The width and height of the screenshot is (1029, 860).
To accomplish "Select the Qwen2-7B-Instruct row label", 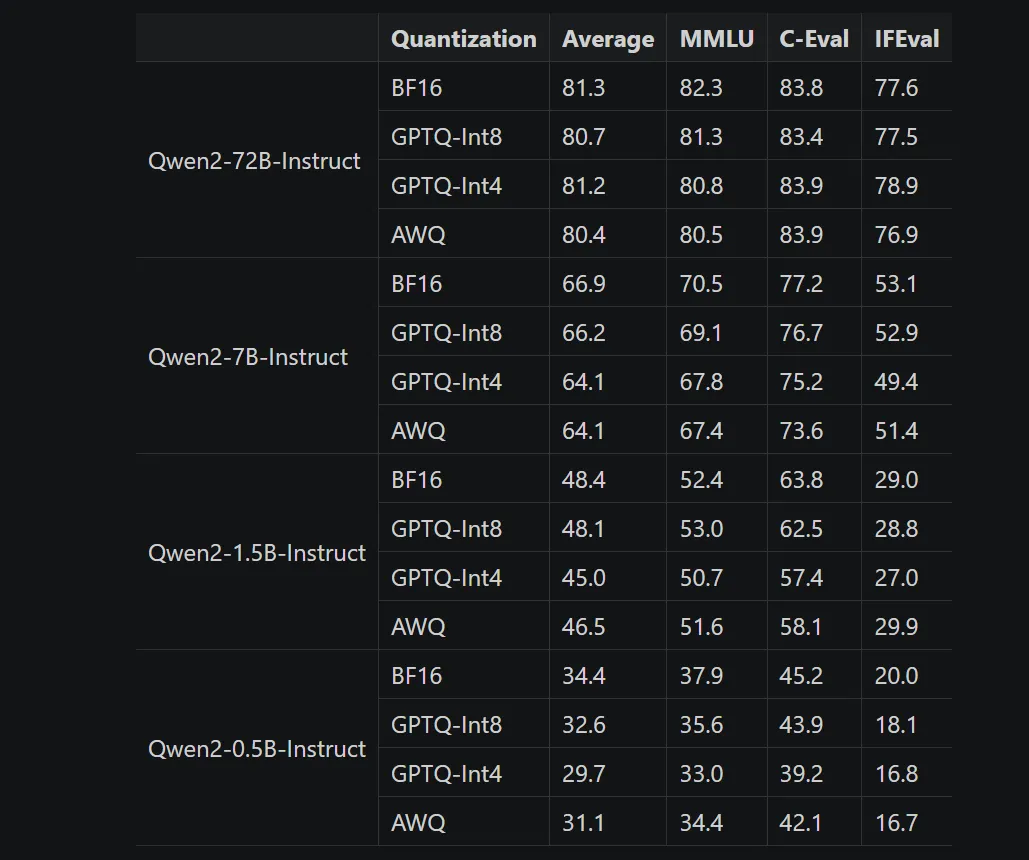I will click(247, 357).
